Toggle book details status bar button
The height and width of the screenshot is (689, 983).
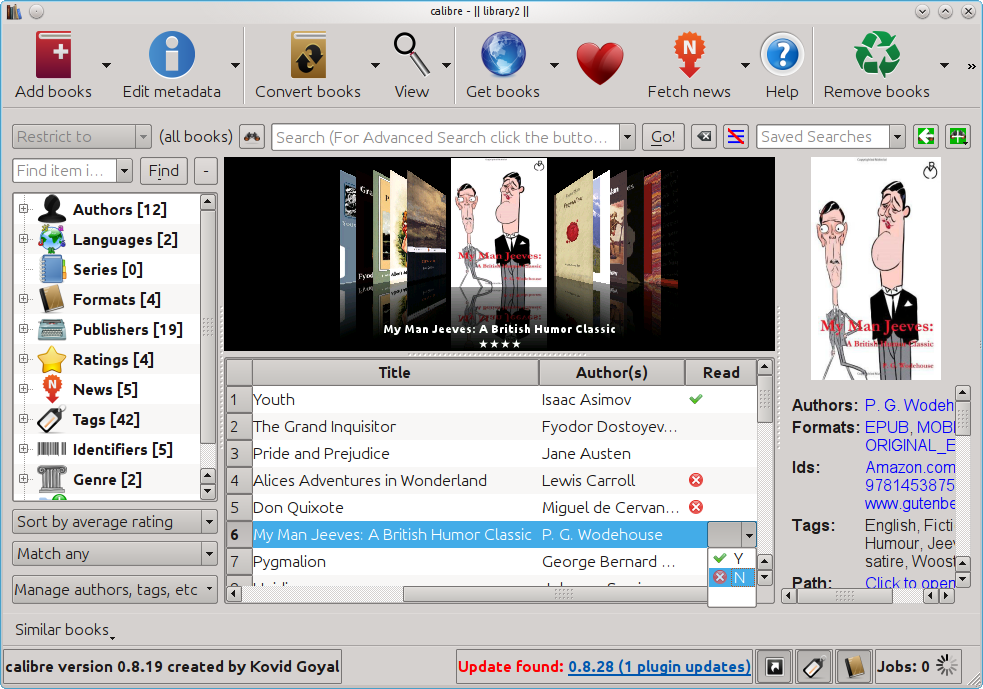pyautogui.click(x=853, y=666)
